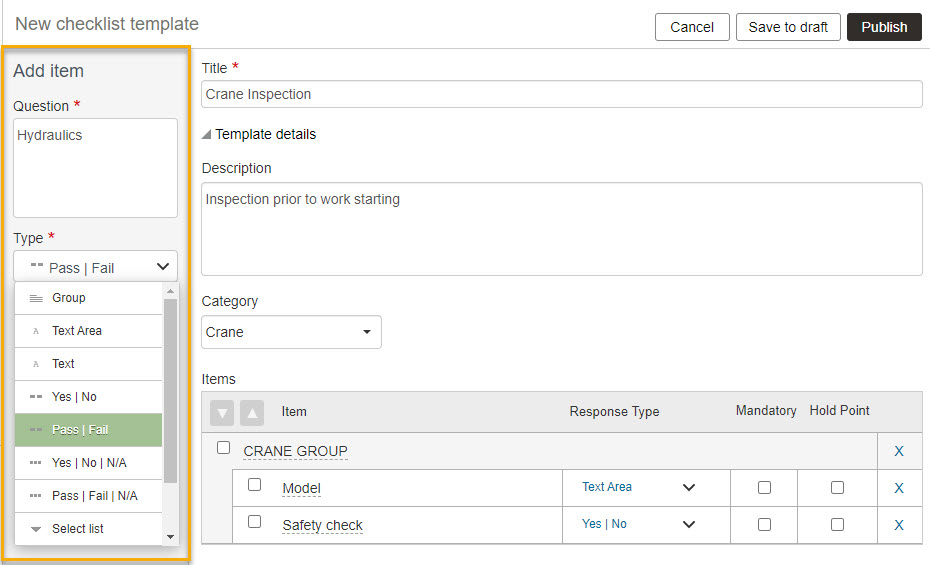Enable Hold Point for Safety check
The width and height of the screenshot is (930, 565).
837,524
